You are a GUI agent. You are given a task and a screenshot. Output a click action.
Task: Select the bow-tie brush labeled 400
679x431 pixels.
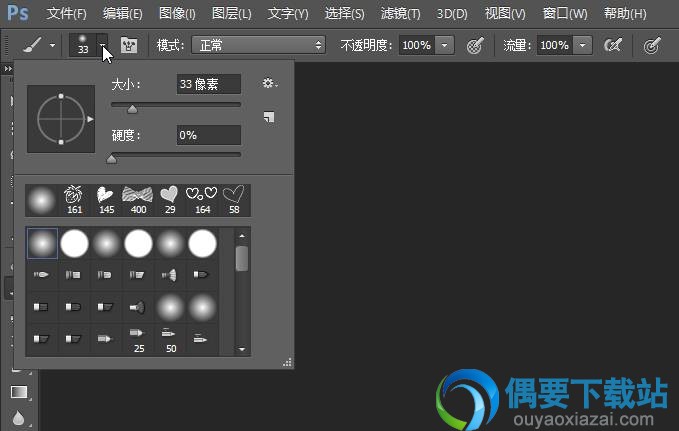pos(138,200)
